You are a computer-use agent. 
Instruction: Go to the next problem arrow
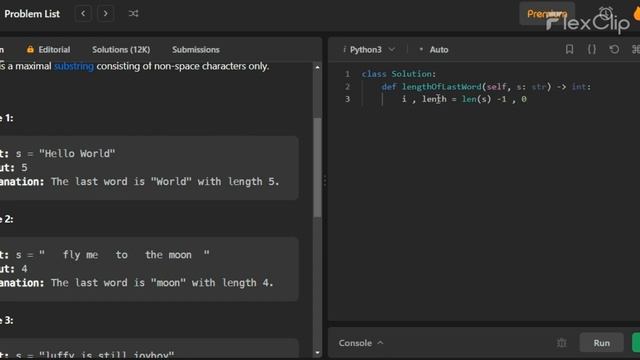106,13
